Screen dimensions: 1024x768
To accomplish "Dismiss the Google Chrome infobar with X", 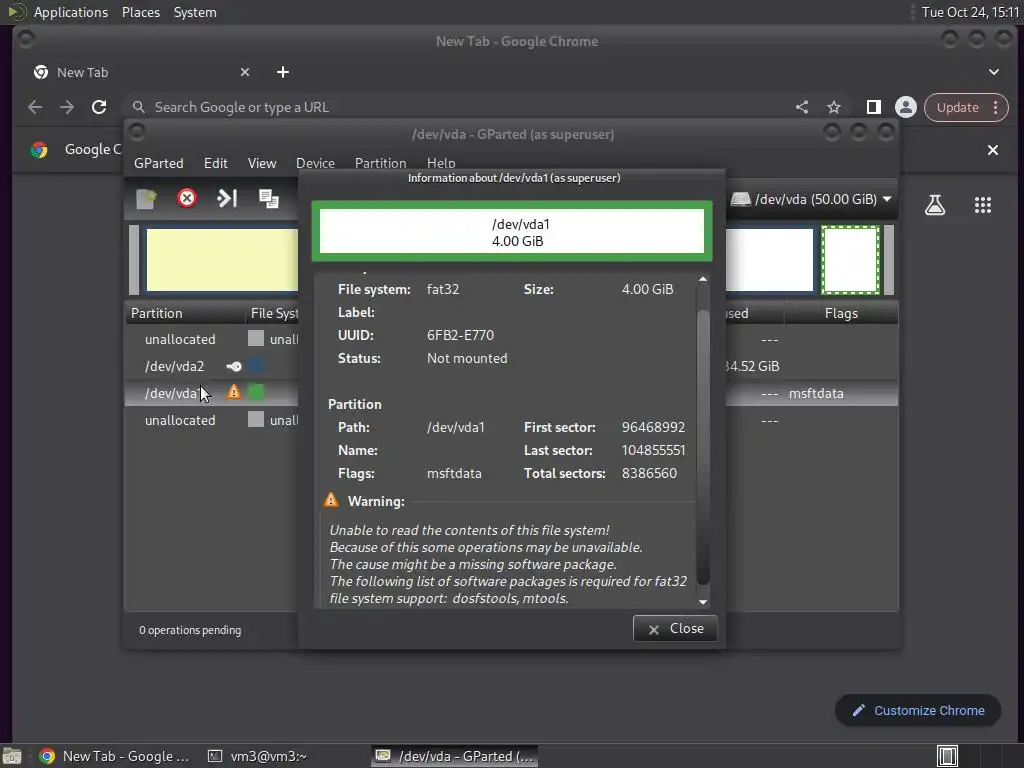I will [993, 150].
